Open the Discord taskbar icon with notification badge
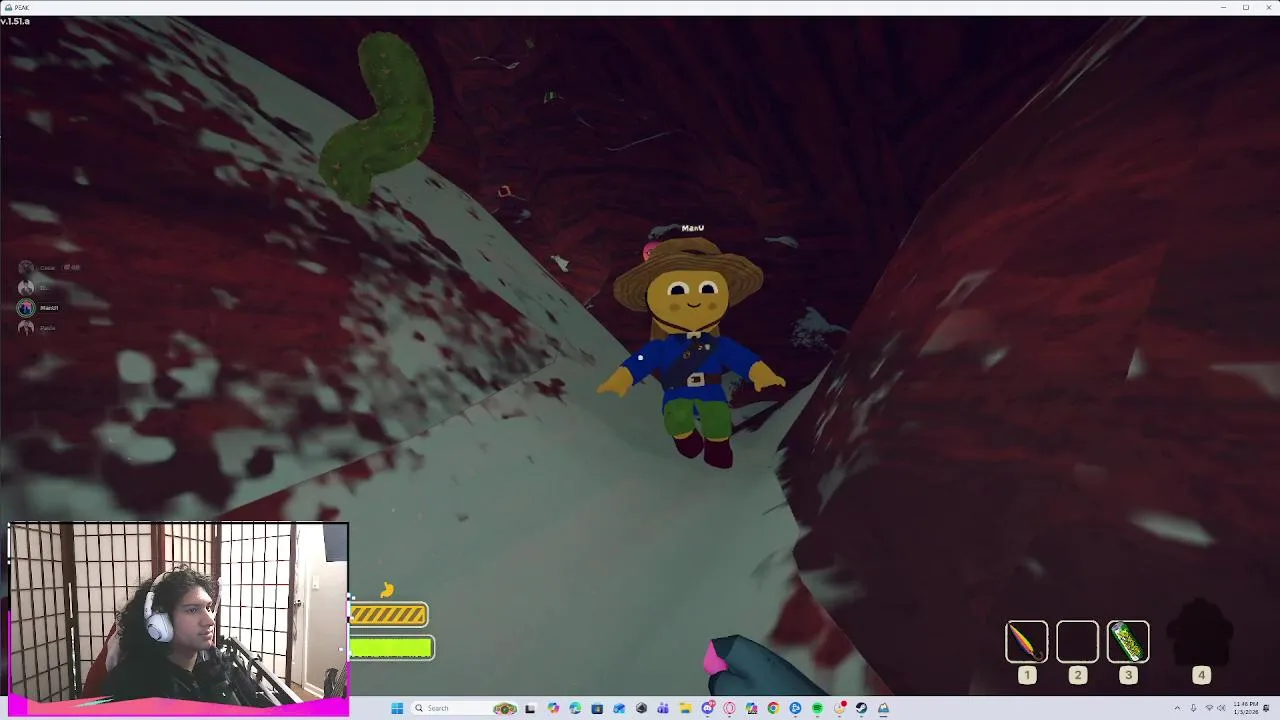The image size is (1280, 720). 708,708
